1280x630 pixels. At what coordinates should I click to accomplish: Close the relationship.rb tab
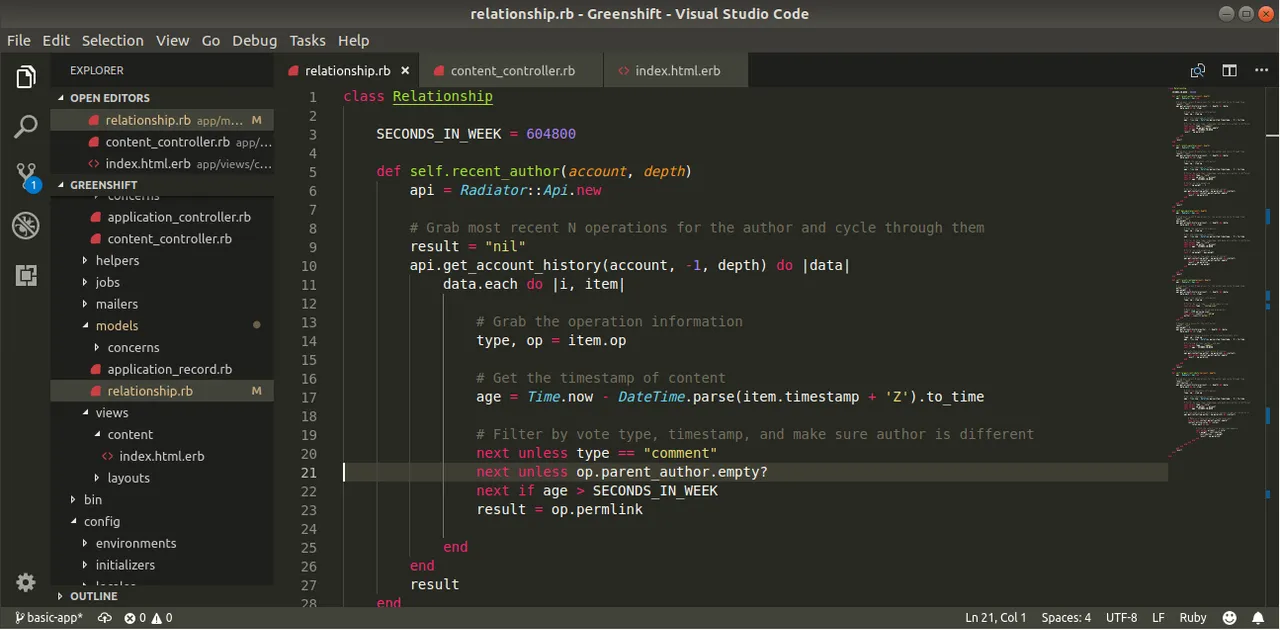[x=405, y=71]
